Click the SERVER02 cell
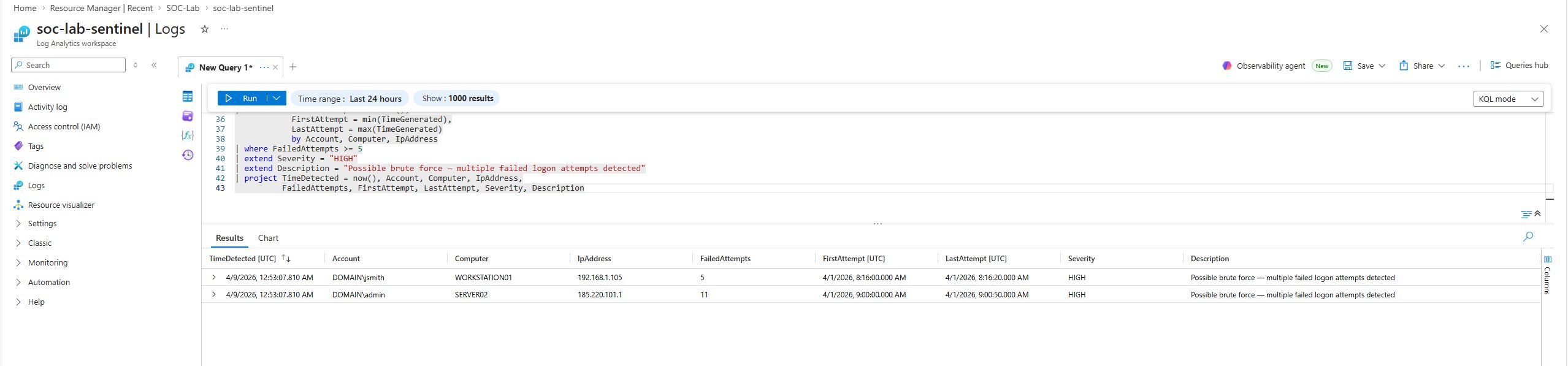Screen dimensions: 1568x366 (x=471, y=295)
